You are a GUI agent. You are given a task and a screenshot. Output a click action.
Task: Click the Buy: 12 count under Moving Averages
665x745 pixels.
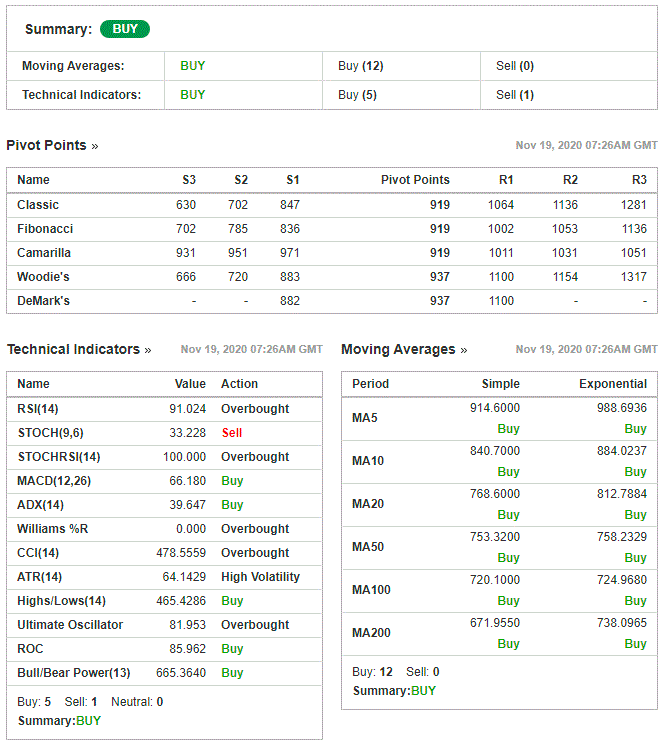click(x=372, y=672)
